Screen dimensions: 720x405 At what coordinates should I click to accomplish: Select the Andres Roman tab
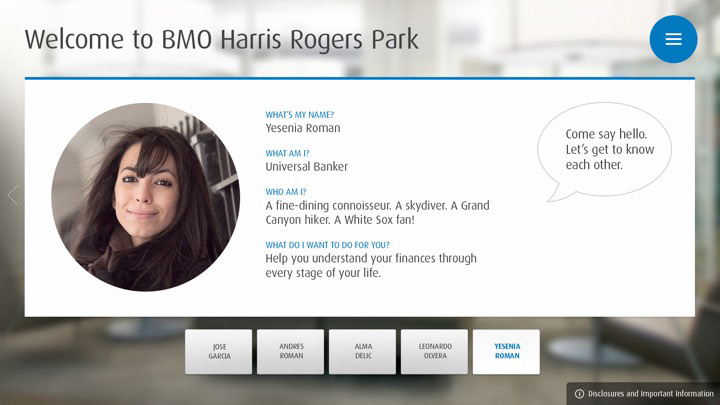290,351
